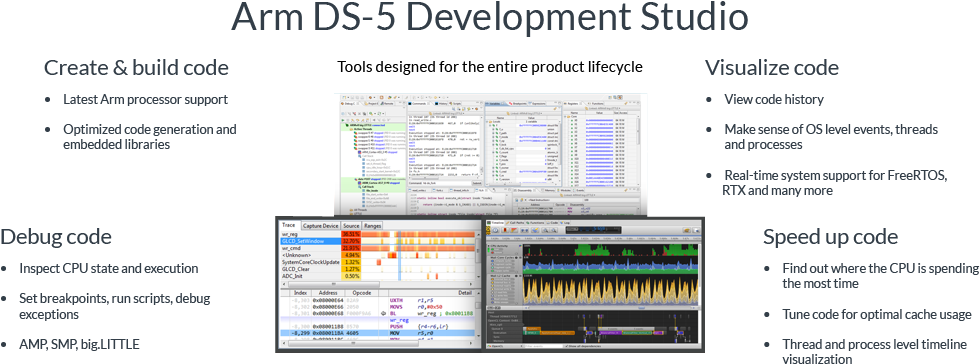980x364 pixels.
Task: Click the 4.94% heat cell
Action: 351,255
